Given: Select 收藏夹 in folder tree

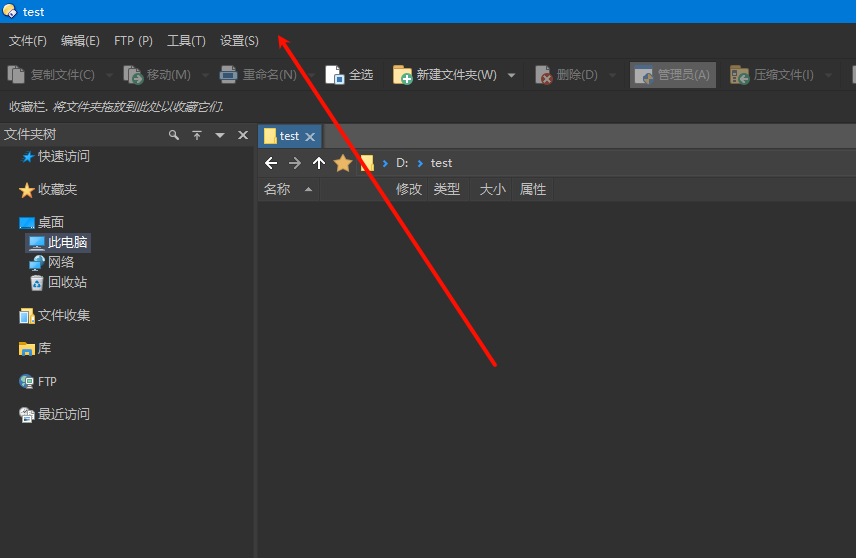Looking at the screenshot, I should click(x=48, y=189).
